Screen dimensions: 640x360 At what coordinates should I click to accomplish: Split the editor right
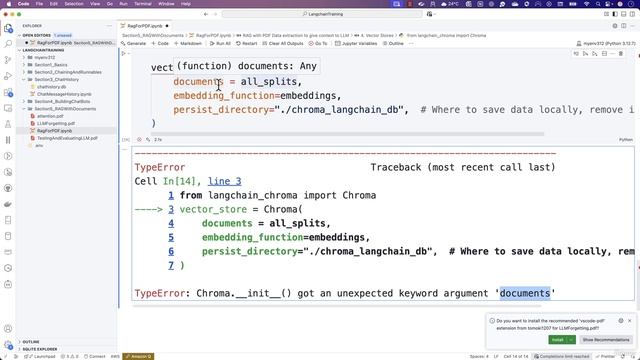pos(624,26)
